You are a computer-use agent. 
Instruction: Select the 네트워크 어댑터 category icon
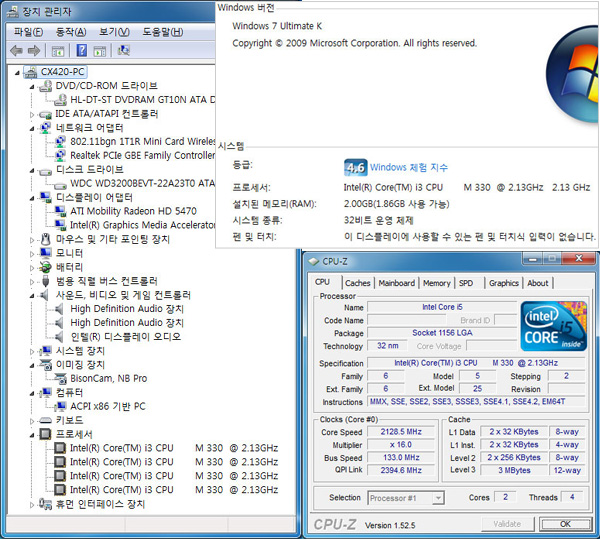click(46, 127)
